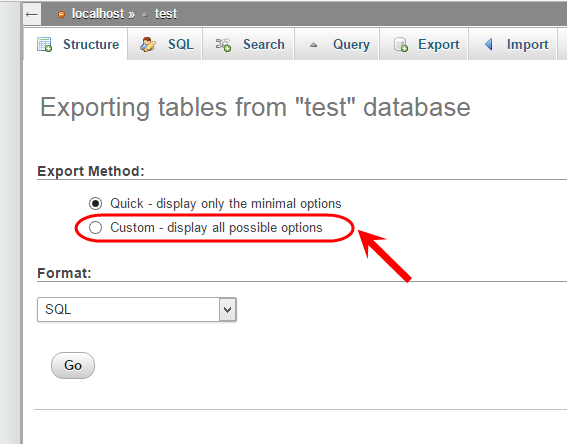
Task: Open the SQL format dropdown
Action: [x=137, y=309]
